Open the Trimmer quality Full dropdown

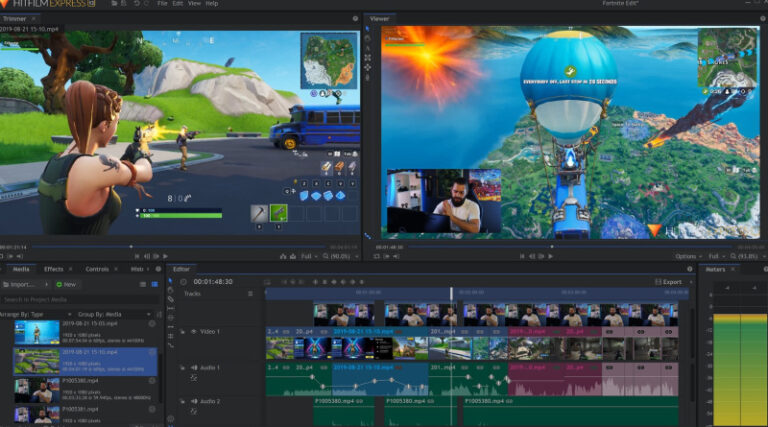pos(309,256)
